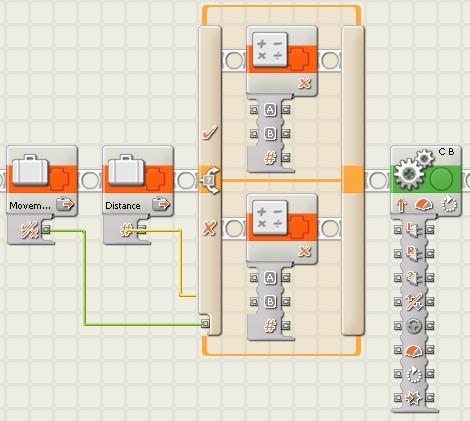Click the Left Motor icon on Move hub

point(414,230)
